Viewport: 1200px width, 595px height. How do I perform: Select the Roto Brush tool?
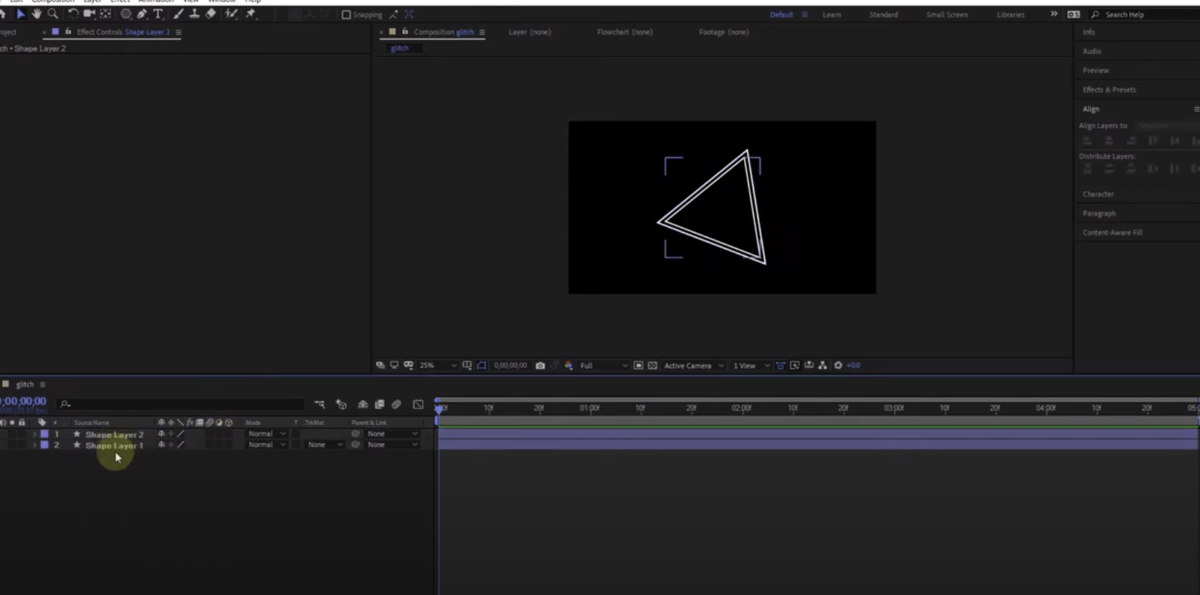pyautogui.click(x=230, y=14)
